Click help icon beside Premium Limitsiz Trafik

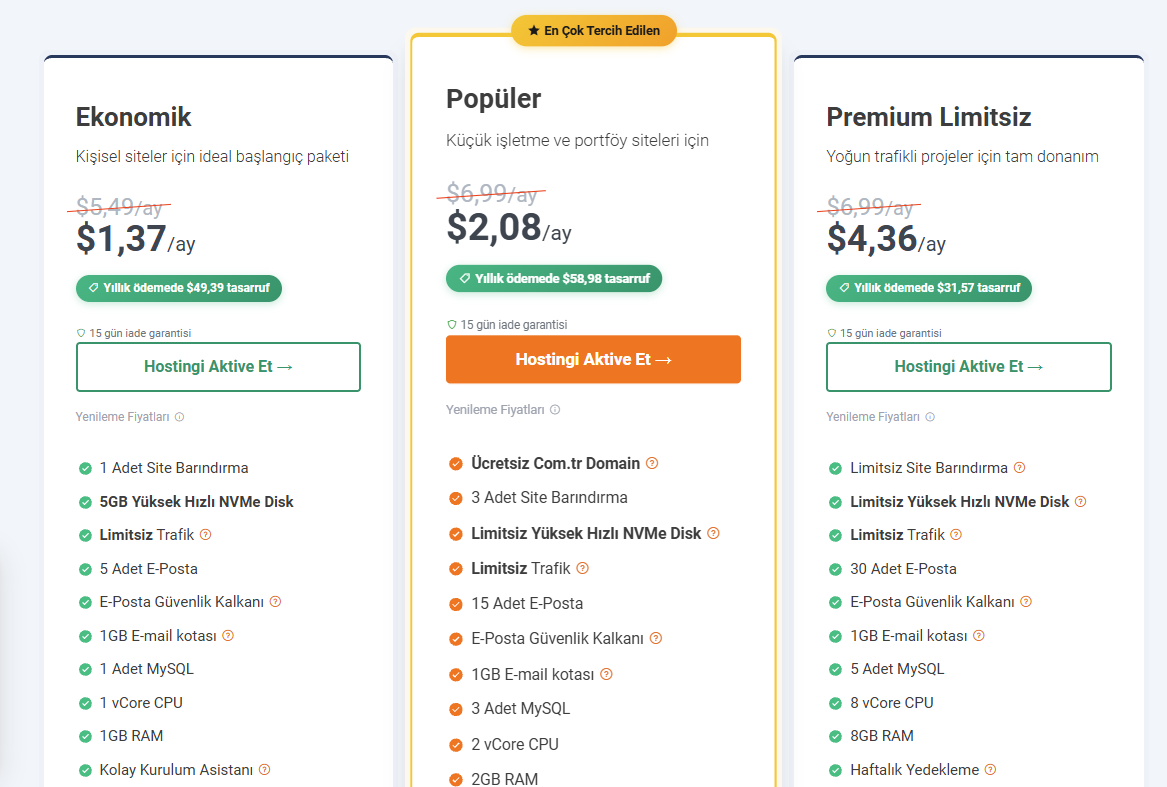(x=956, y=535)
